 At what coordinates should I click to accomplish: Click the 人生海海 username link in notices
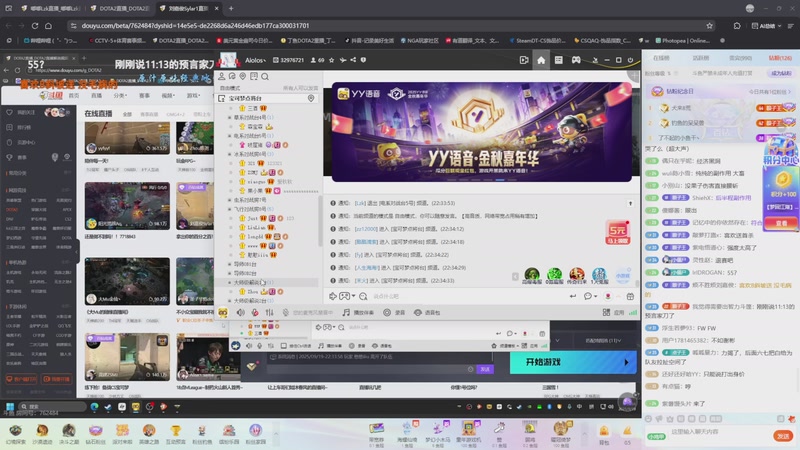tap(366, 268)
